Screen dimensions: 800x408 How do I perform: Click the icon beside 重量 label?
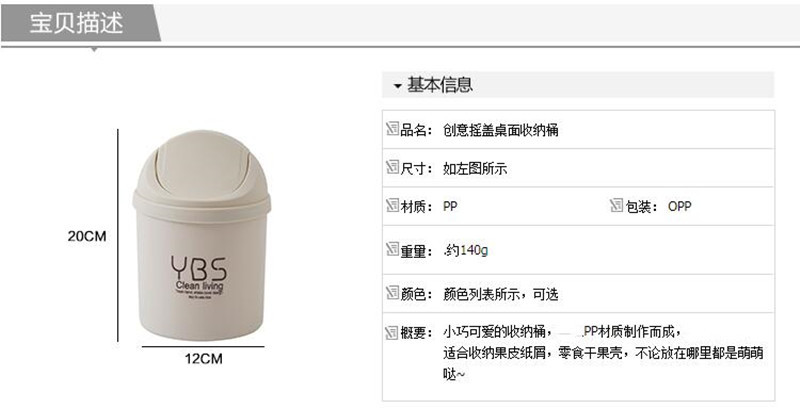click(x=392, y=249)
